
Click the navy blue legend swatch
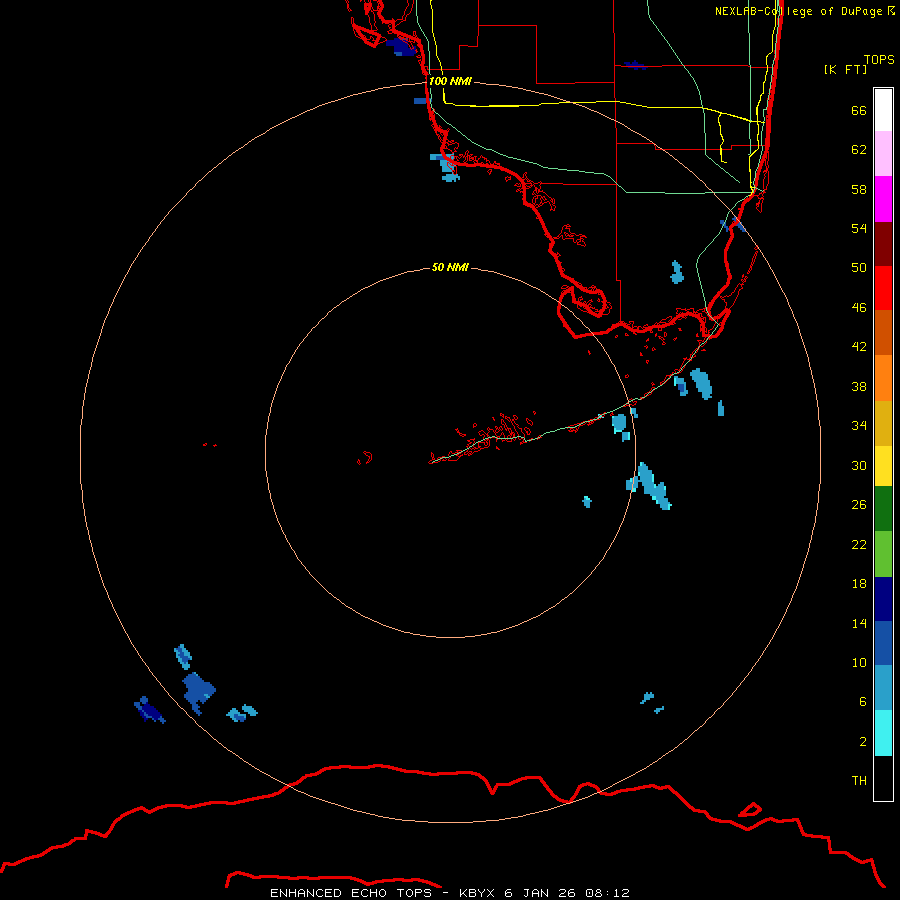pyautogui.click(x=883, y=599)
